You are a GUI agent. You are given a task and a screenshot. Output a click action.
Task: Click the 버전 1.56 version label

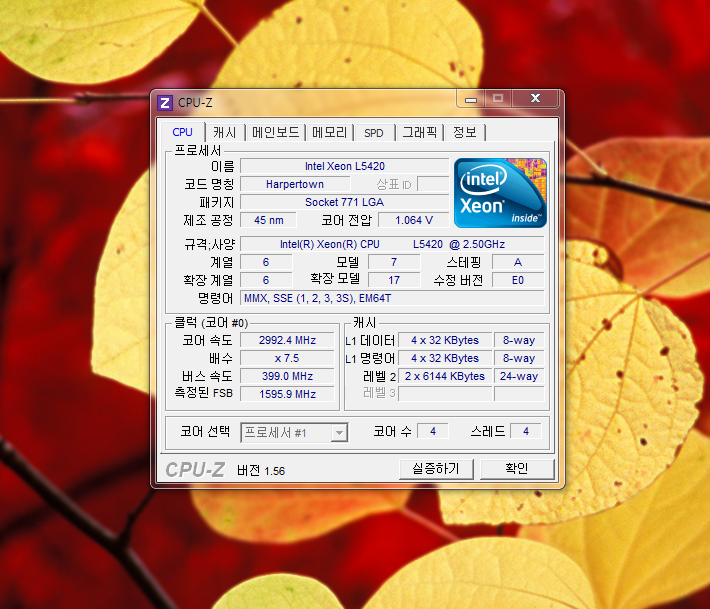(x=261, y=471)
